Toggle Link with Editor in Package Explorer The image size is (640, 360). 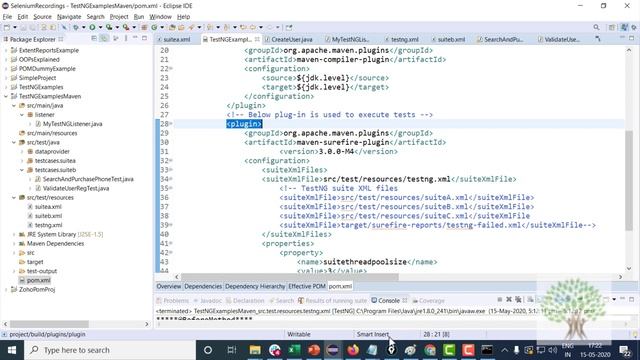104,38
